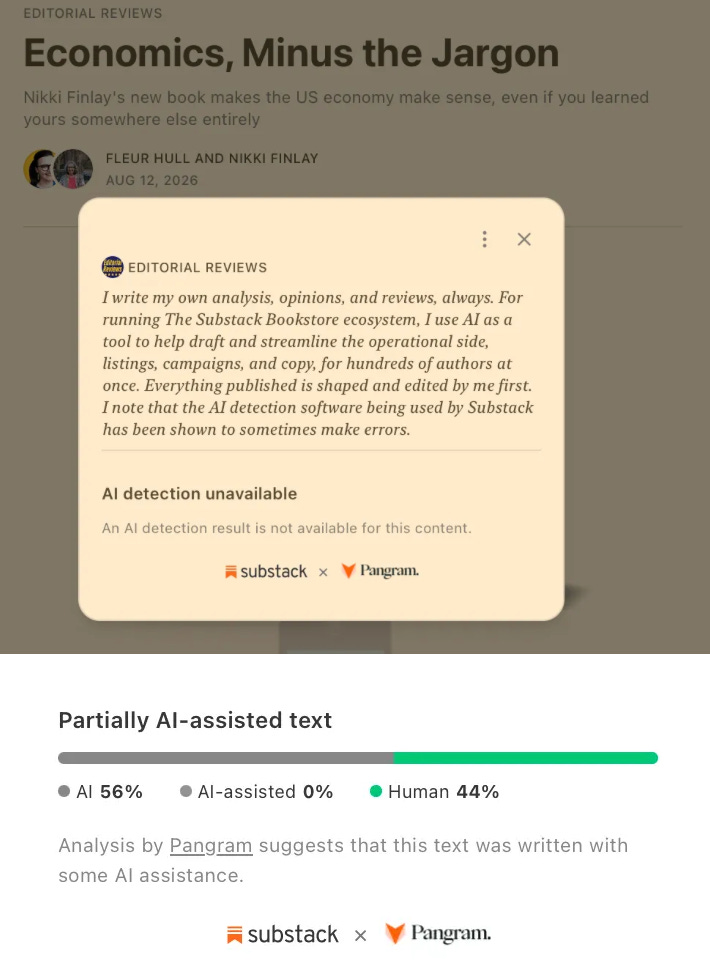This screenshot has width=710, height=972.
Task: Click the Editorial Reviews publication logo icon
Action: tap(112, 267)
